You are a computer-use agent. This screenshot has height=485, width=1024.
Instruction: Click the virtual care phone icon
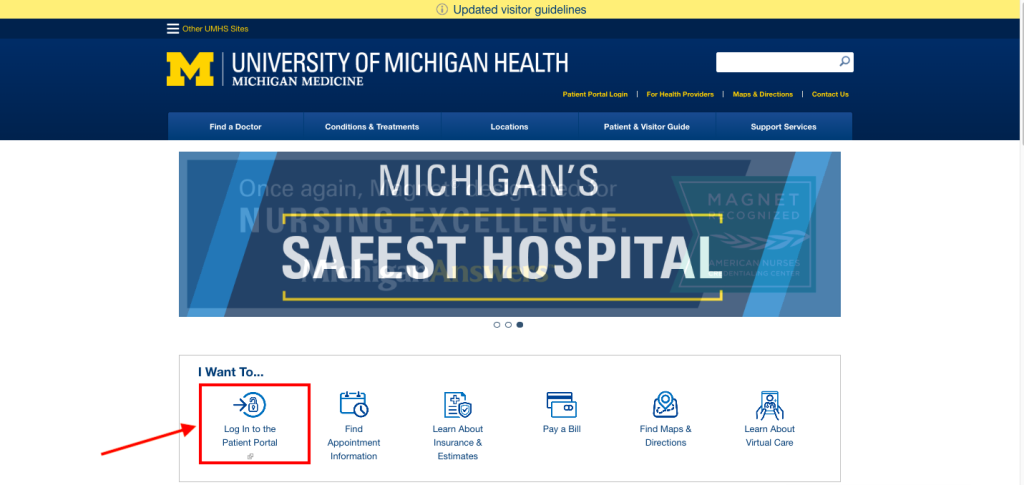[769, 405]
